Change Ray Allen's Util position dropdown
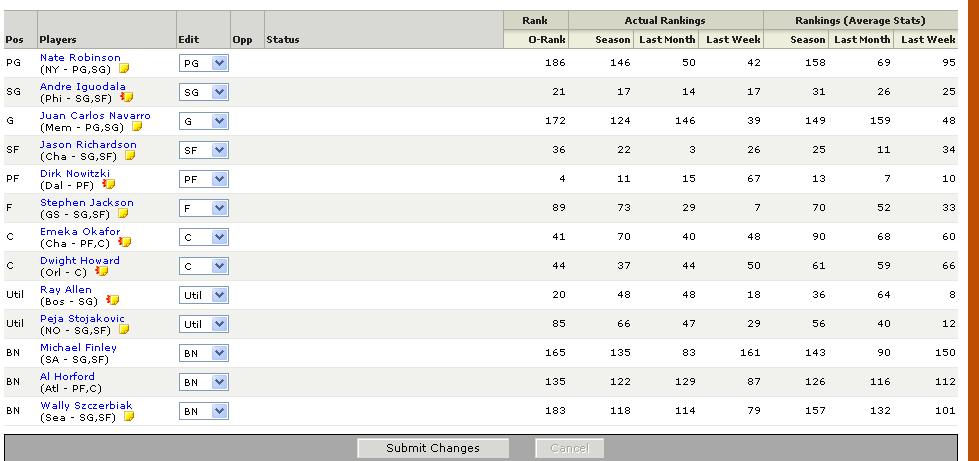 204,295
